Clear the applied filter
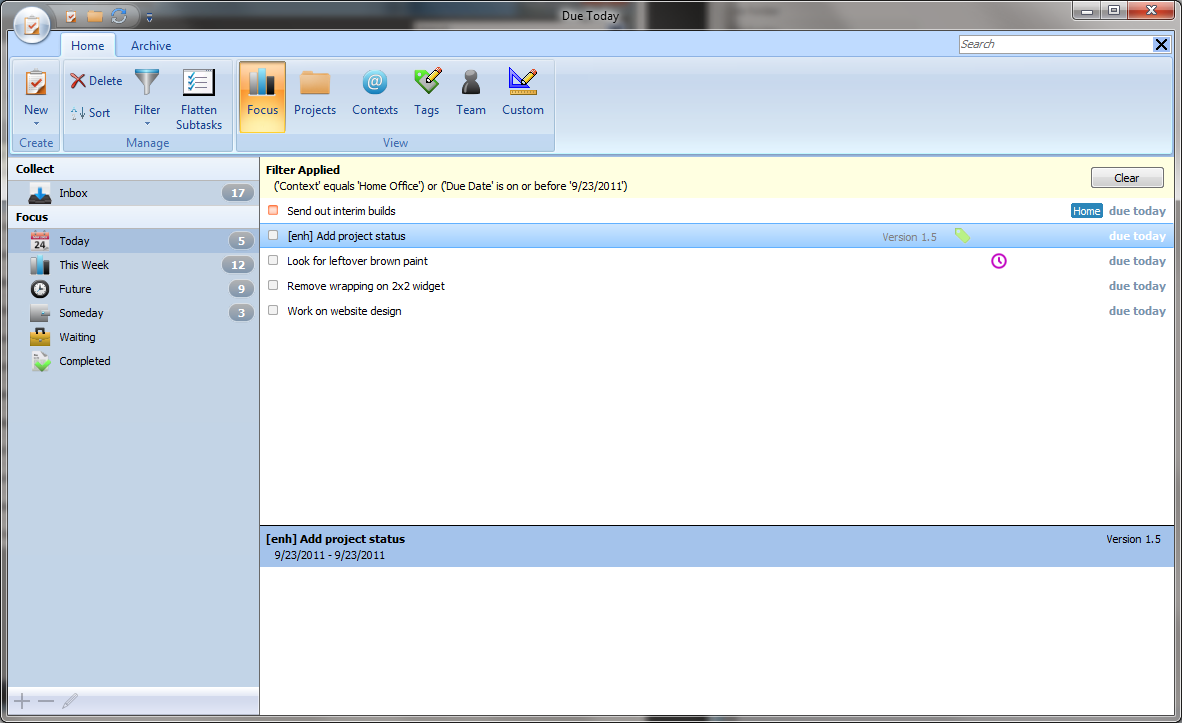Image resolution: width=1182 pixels, height=723 pixels. (1126, 178)
